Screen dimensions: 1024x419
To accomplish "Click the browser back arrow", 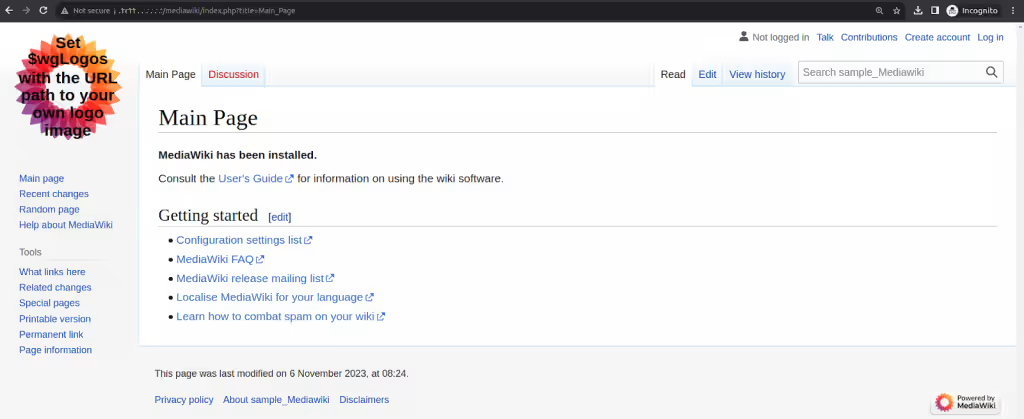I will tap(9, 10).
